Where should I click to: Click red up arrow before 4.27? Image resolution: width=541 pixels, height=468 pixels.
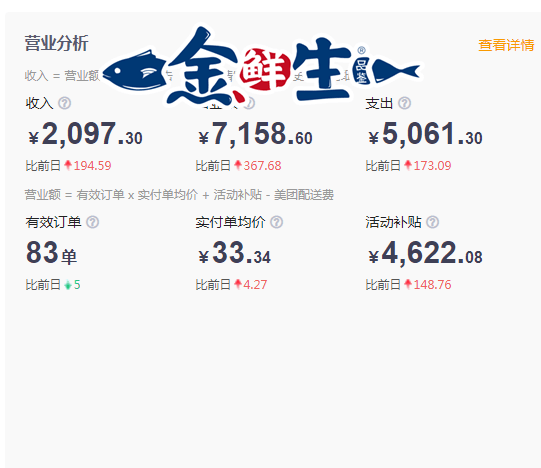(x=238, y=284)
